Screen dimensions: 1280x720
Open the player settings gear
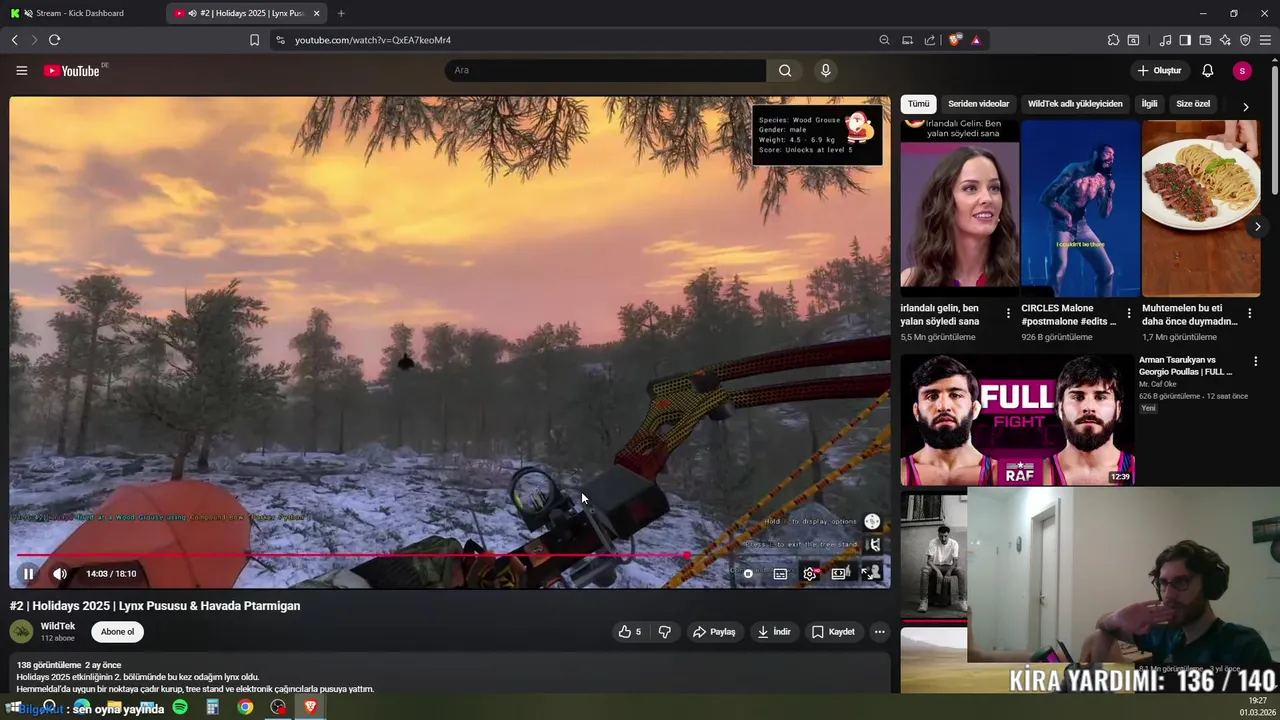[x=810, y=573]
